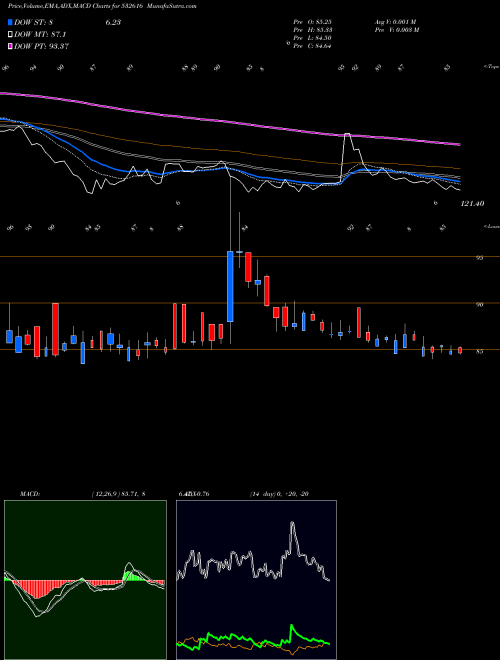Click the Avg V: 0.001 M volume text
Image resolution: width=500 pixels, height=660 pixels.
coord(396,22)
